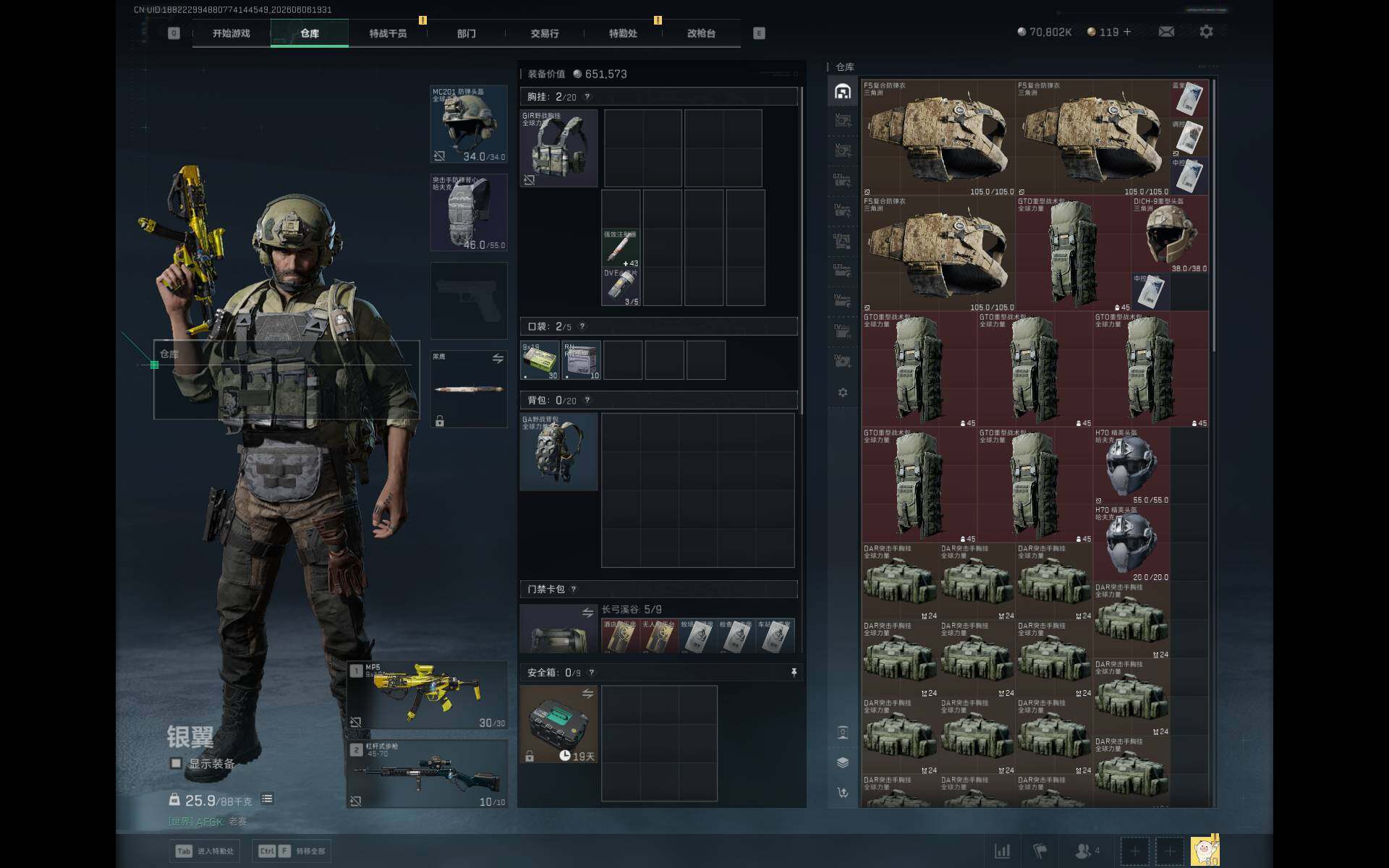This screenshot has width=1389, height=868.
Task: Click the stacked layers sort icon
Action: (843, 762)
